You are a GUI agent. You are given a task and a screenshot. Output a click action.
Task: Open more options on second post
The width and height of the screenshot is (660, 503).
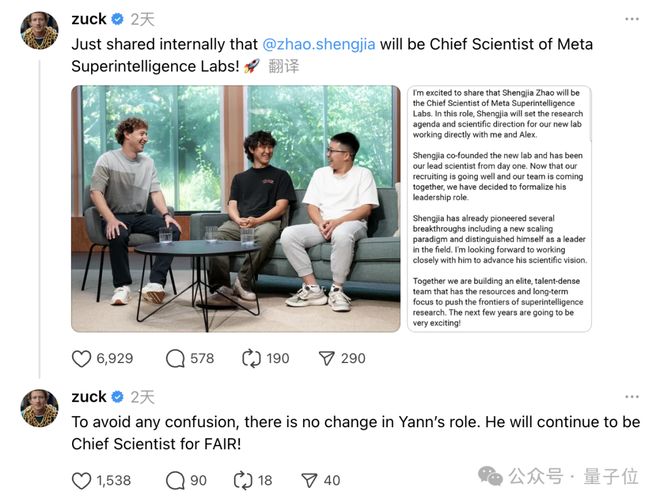(631, 396)
